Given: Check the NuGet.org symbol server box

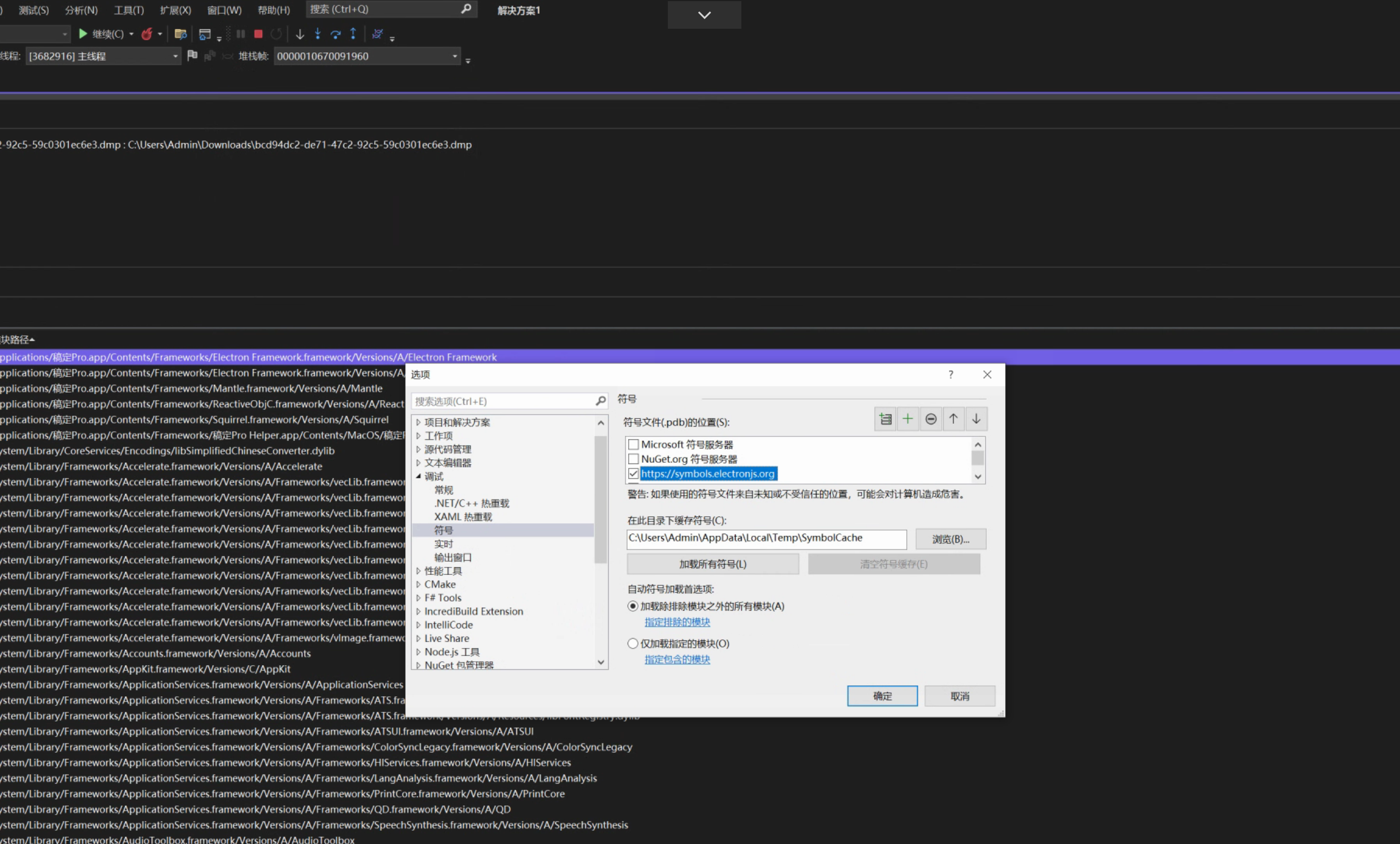Looking at the screenshot, I should coord(633,459).
